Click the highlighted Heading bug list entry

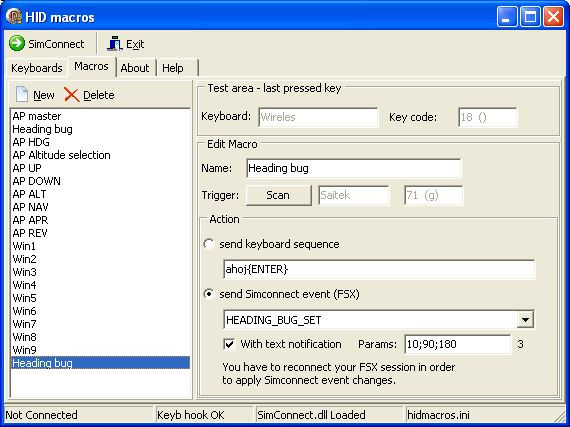(100, 363)
